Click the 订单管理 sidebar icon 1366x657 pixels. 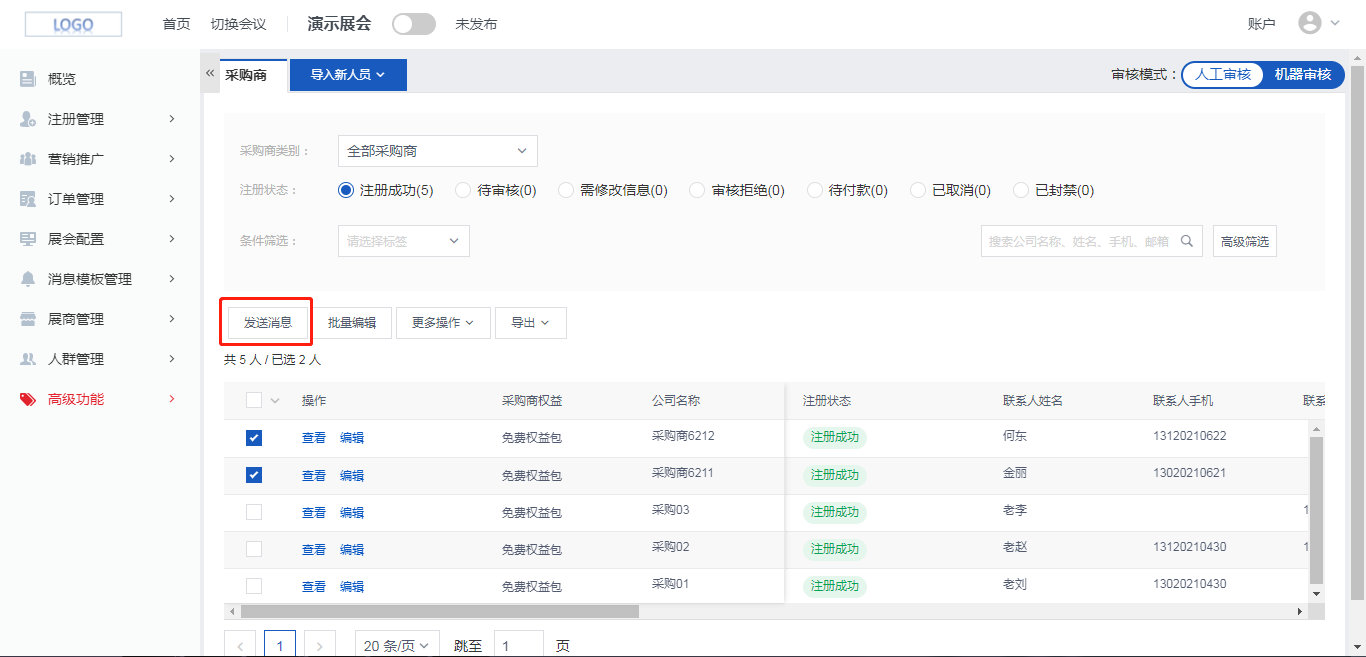point(28,199)
